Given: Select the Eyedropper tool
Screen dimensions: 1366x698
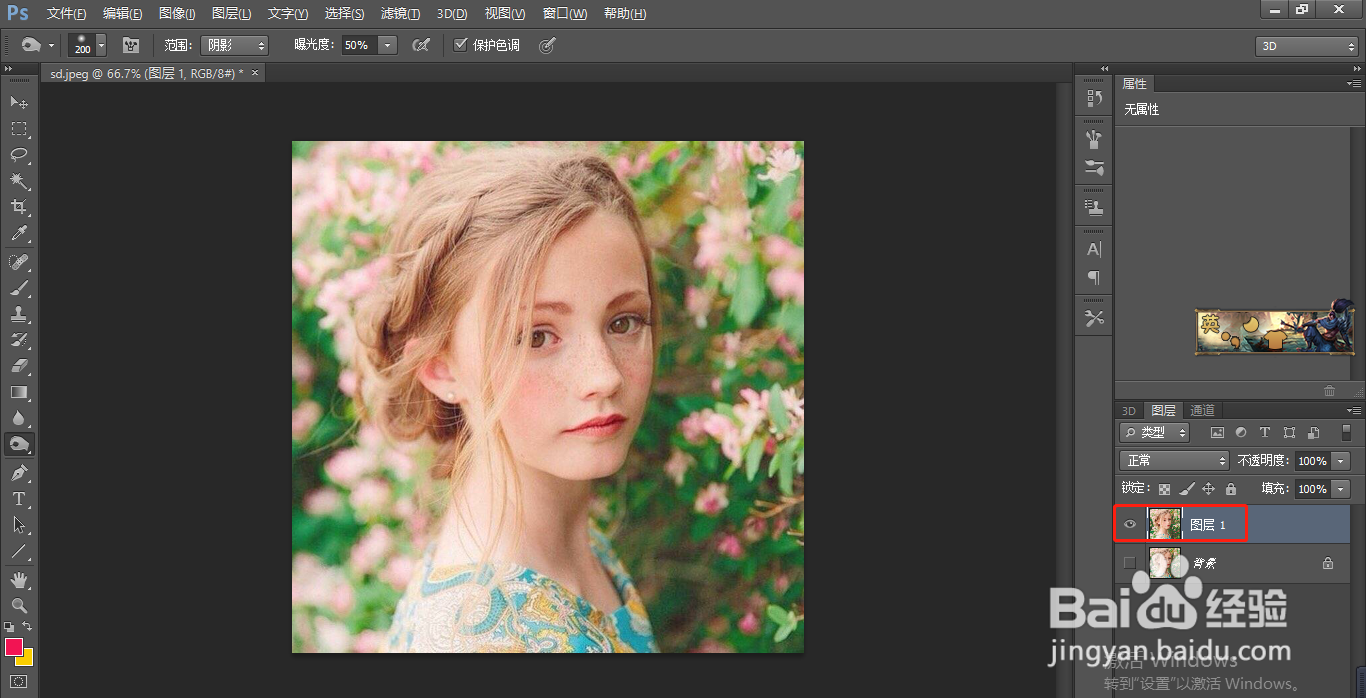Looking at the screenshot, I should [19, 233].
